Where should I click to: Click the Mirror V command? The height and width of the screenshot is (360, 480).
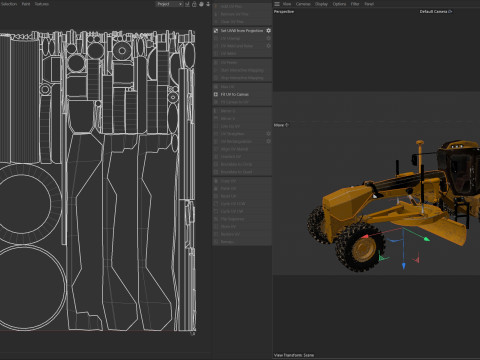pos(228,119)
